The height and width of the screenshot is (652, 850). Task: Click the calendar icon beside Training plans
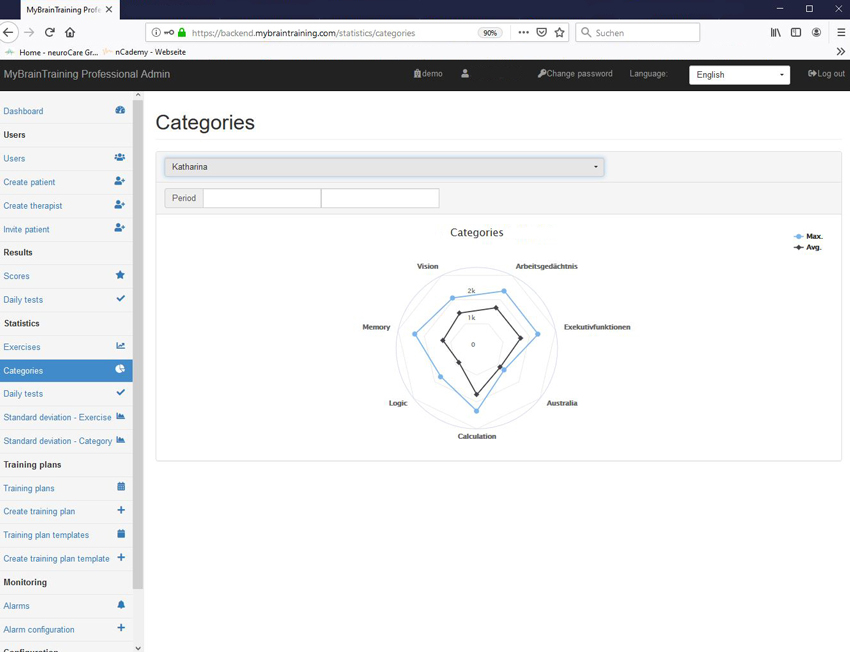tap(121, 488)
